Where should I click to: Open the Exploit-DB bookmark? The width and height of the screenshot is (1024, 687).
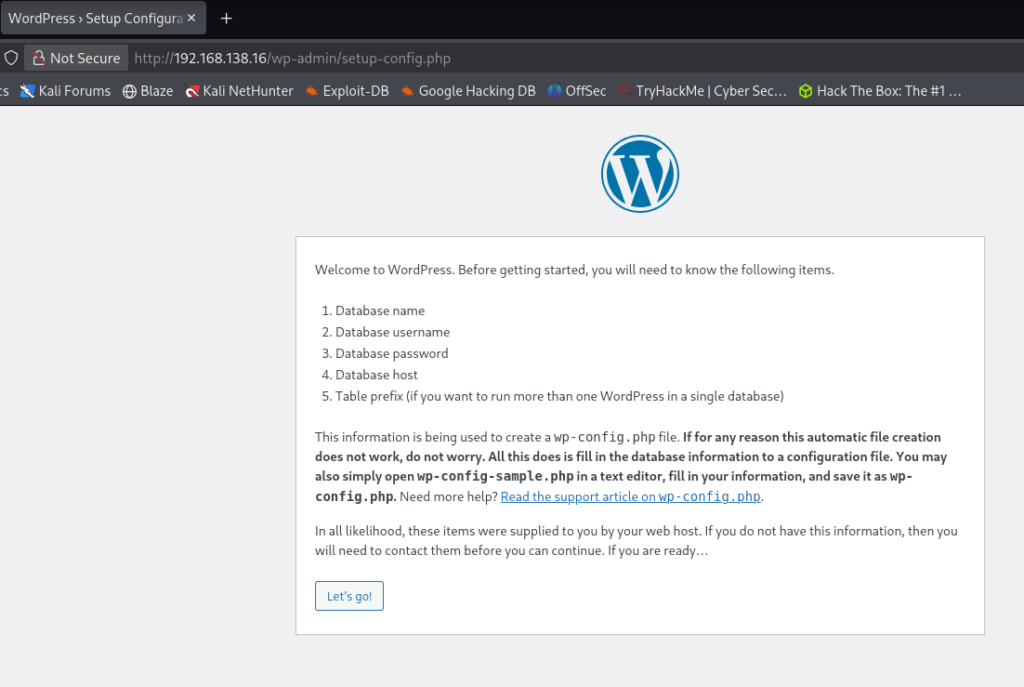[347, 91]
